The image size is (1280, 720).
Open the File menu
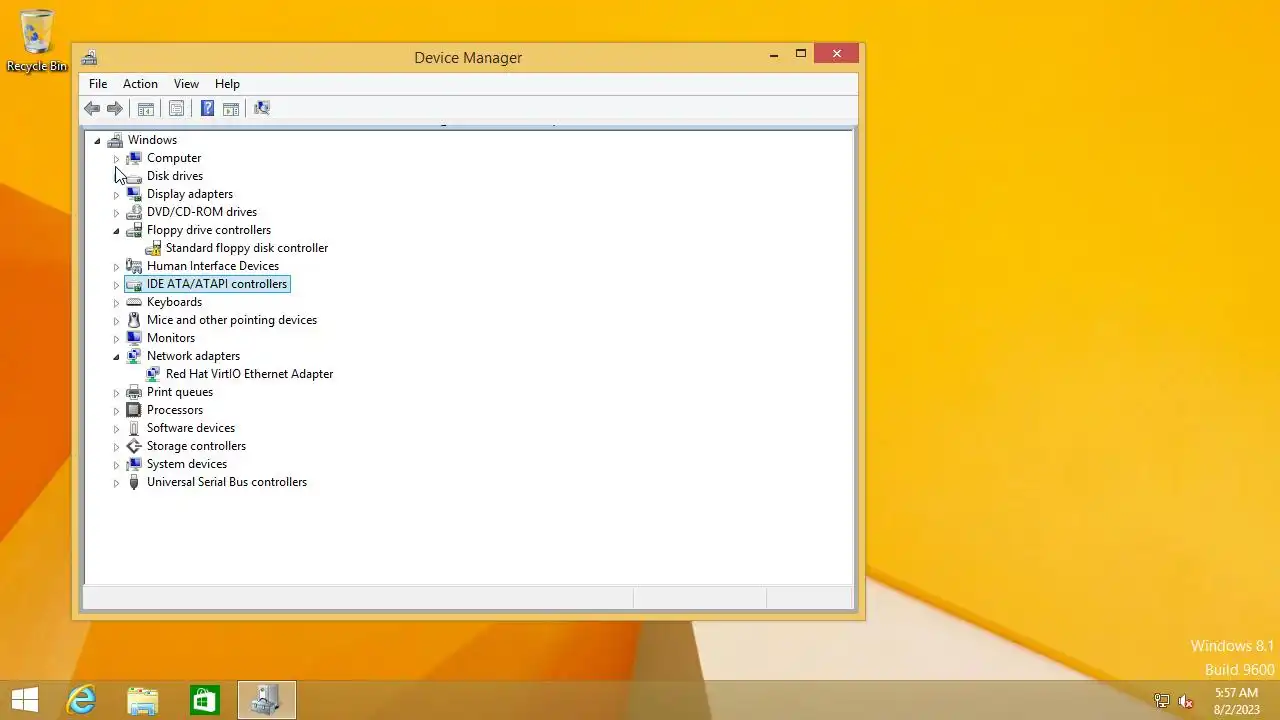[x=98, y=84]
